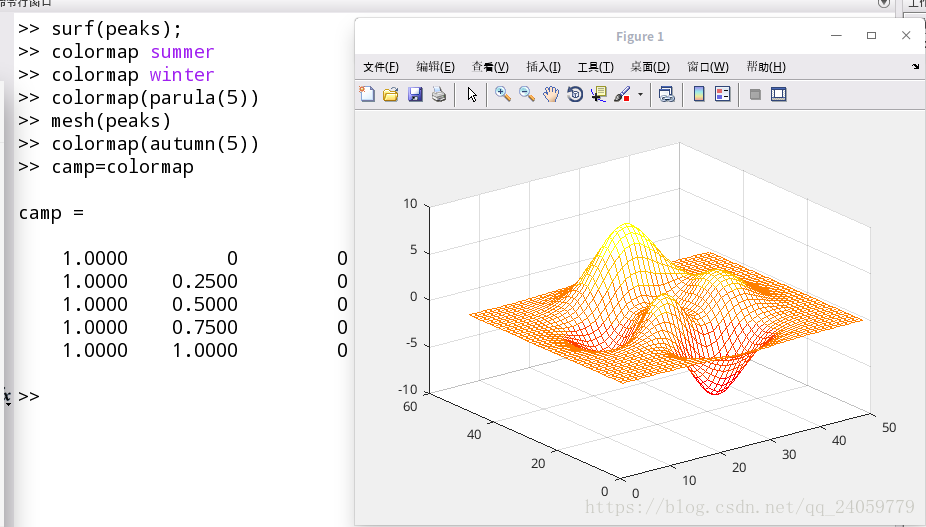The height and width of the screenshot is (527, 926).
Task: Activate the Zoom In magnifier tool
Action: (503, 95)
